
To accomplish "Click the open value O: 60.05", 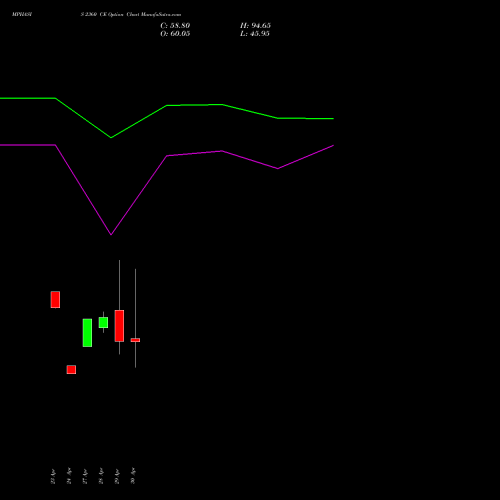I will click(175, 34).
